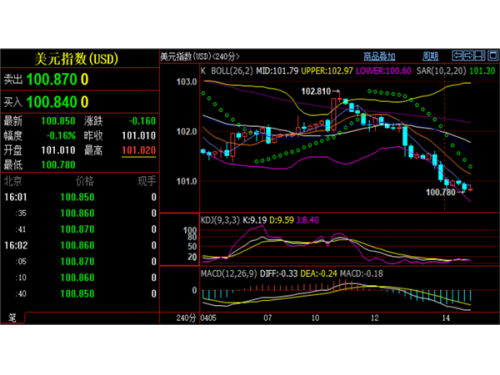Click the split-layout icon in chart header
Image resolution: width=500 pixels, height=375 pixels.
point(480,56)
